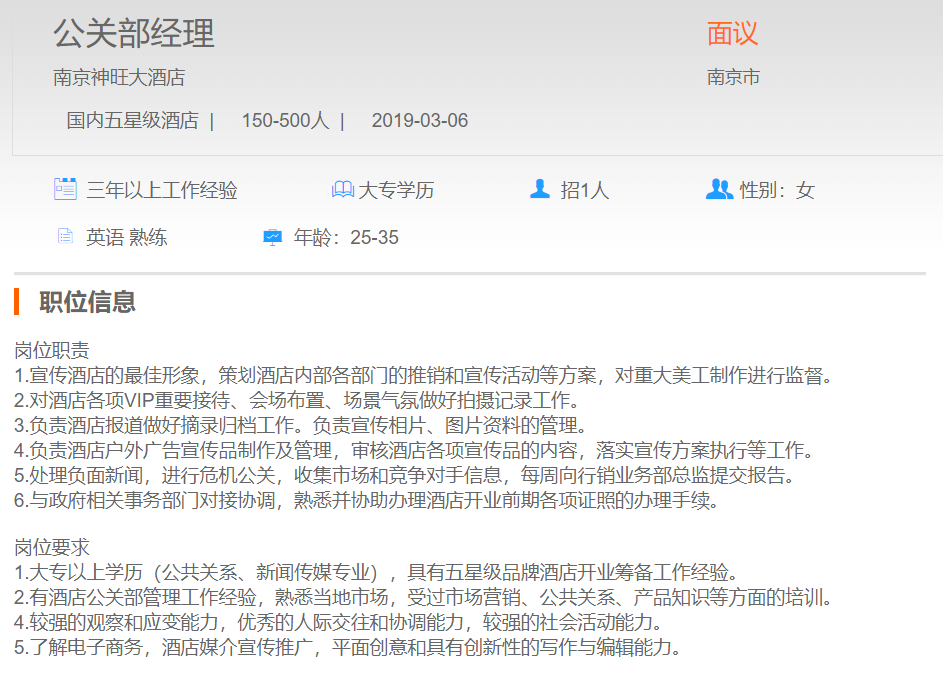Click the 国内五星级酒店 company type tag
Screen dimensions: 943x693
pyautogui.click(x=132, y=121)
